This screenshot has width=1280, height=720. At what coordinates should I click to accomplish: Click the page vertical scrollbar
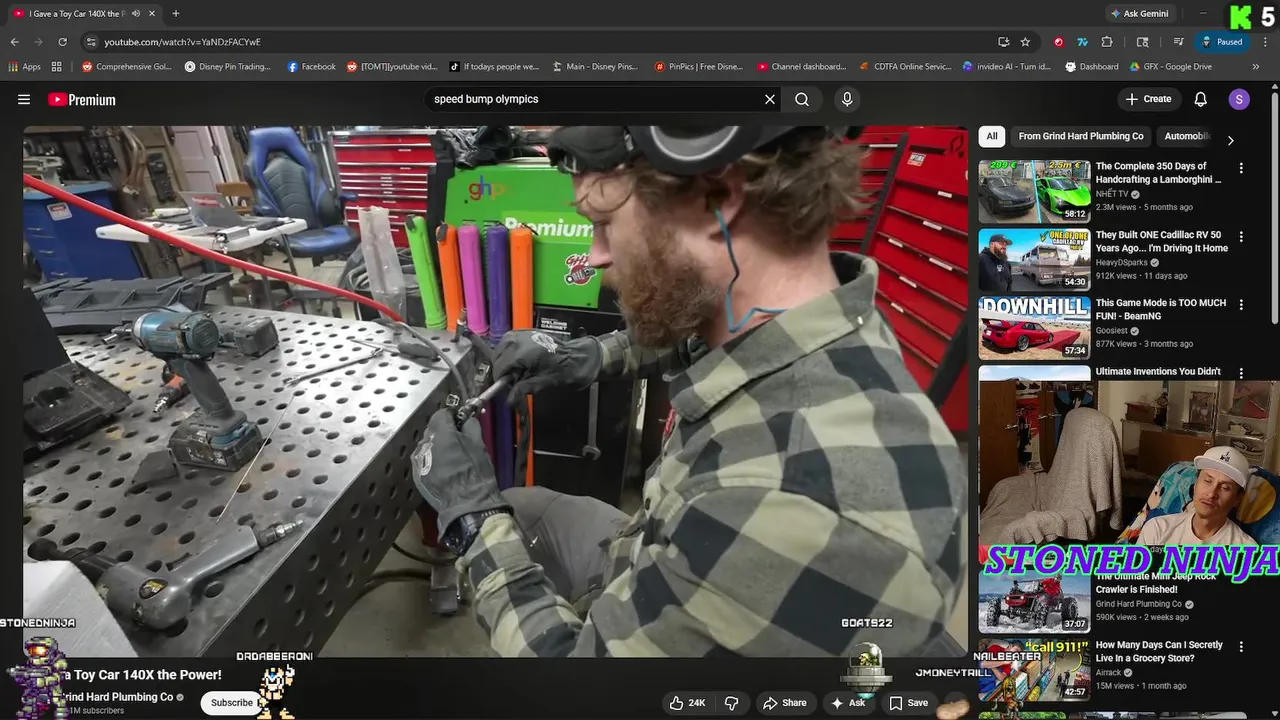[1274, 208]
